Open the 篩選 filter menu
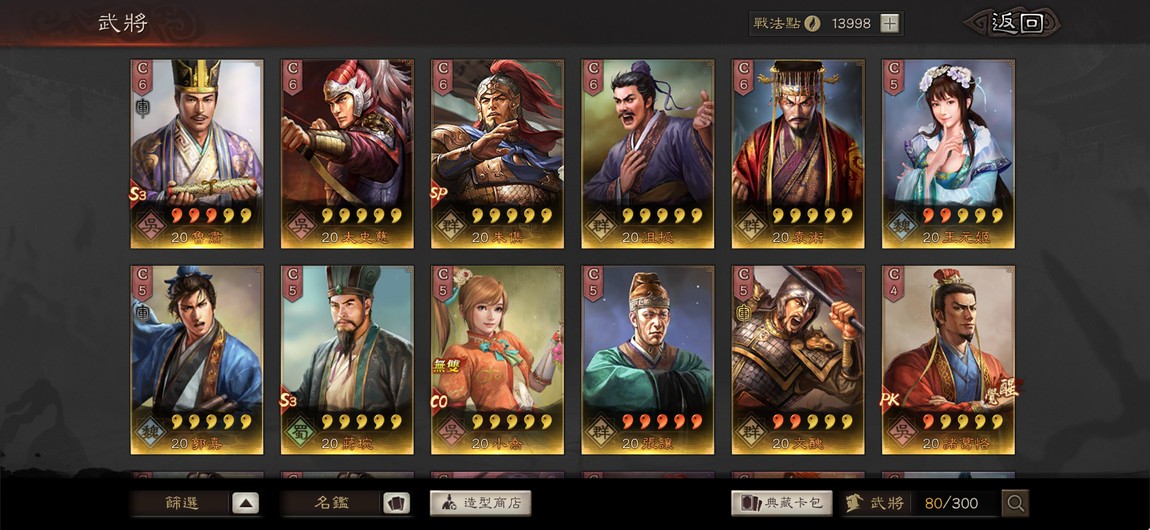This screenshot has height=530, width=1150. coord(181,503)
